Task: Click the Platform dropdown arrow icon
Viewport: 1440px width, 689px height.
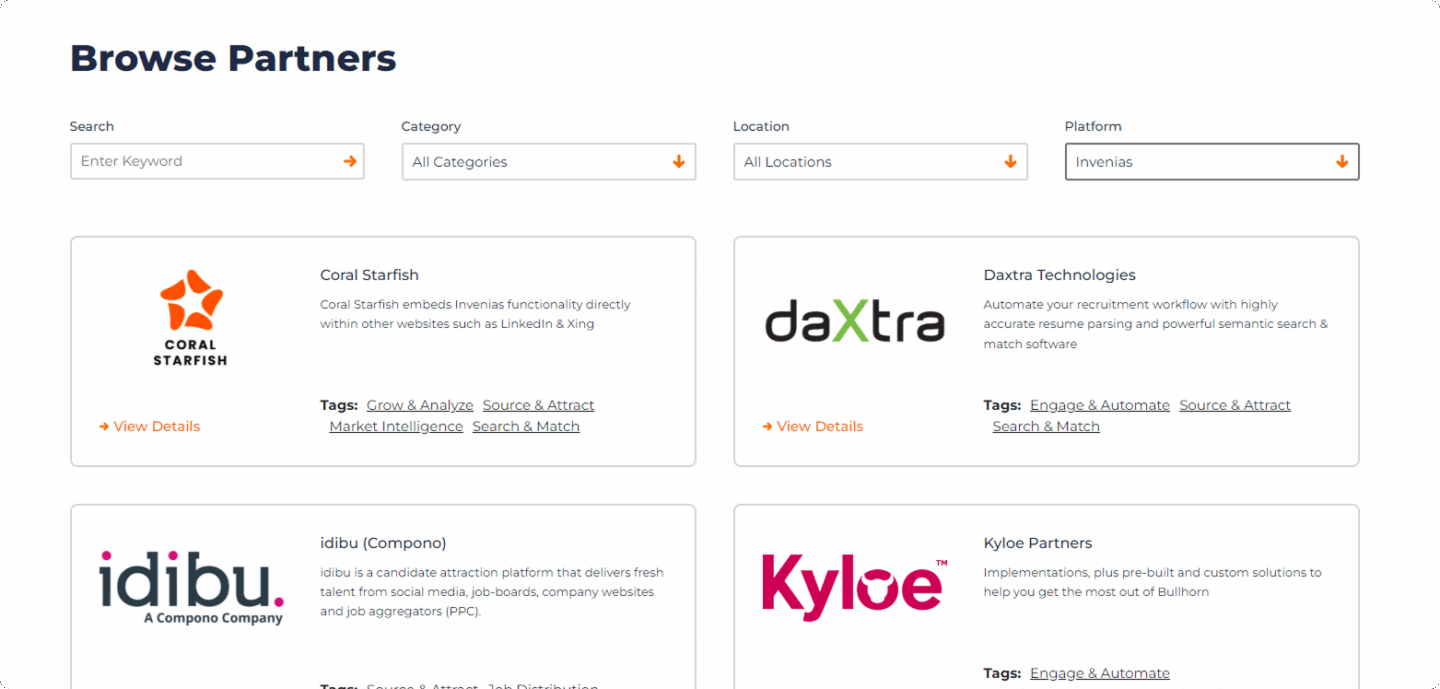Action: pos(1342,161)
